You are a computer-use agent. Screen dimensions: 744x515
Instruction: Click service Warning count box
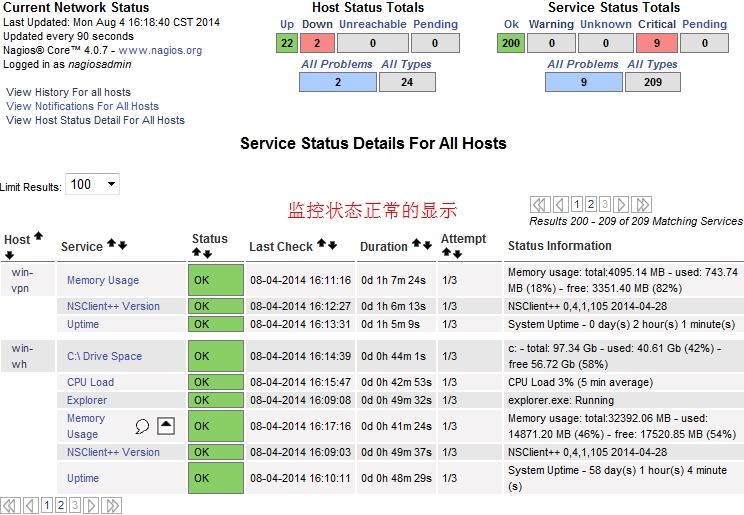tap(551, 43)
